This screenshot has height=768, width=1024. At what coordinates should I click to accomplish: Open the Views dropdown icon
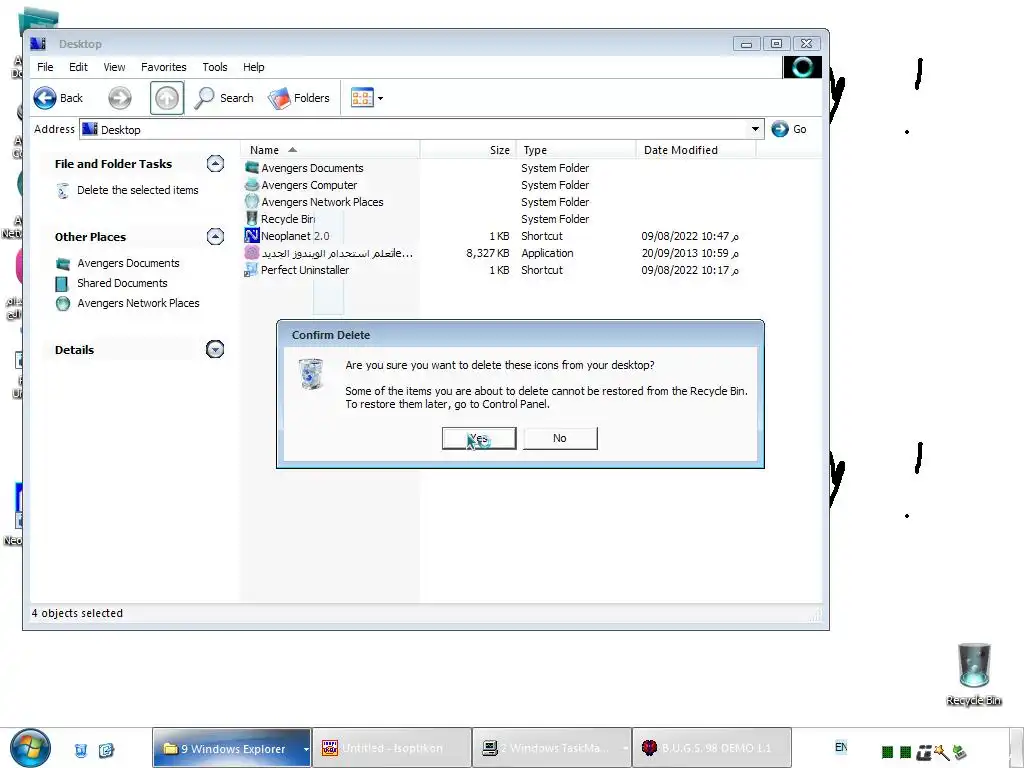(x=366, y=98)
